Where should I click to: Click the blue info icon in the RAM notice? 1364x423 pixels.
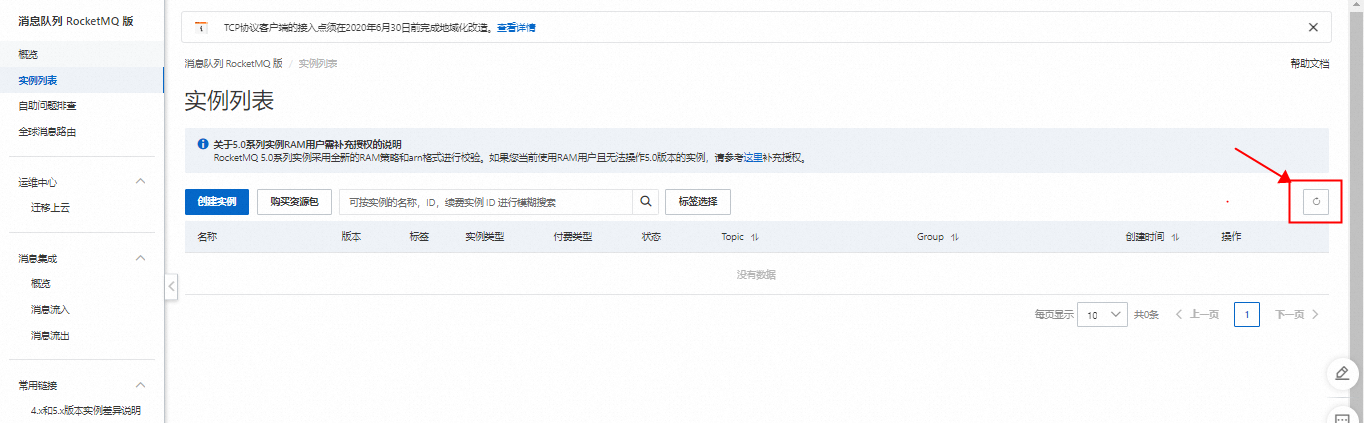coord(203,145)
